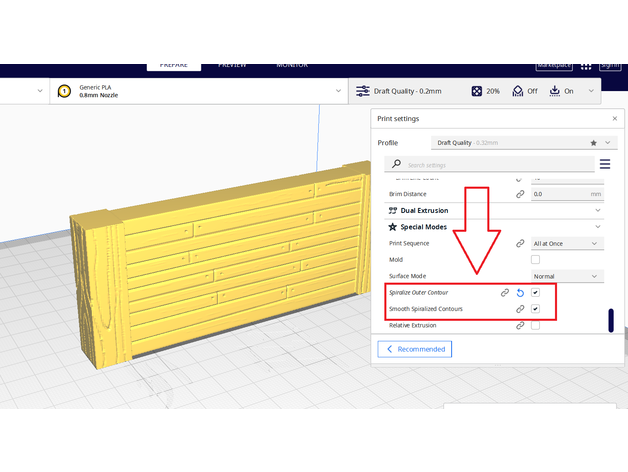Click the link icon for Smooth Spiralized Contours
628x472 pixels.
[x=520, y=309]
